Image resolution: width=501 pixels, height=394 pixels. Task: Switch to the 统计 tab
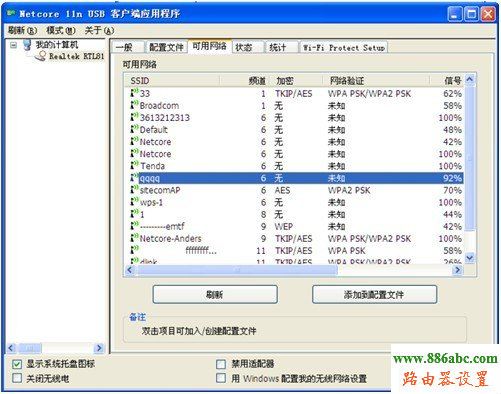(281, 47)
